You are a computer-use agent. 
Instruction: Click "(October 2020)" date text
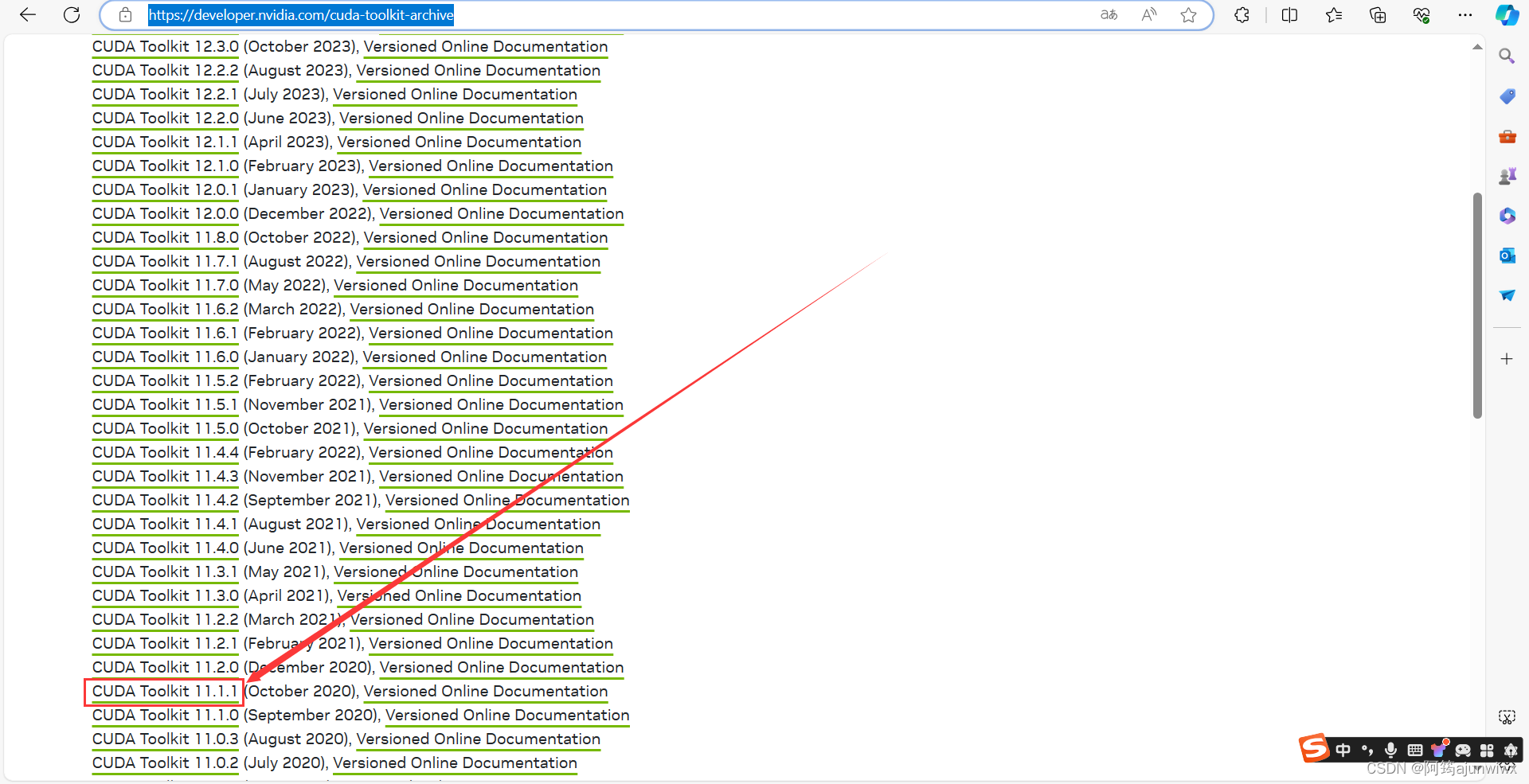[302, 691]
